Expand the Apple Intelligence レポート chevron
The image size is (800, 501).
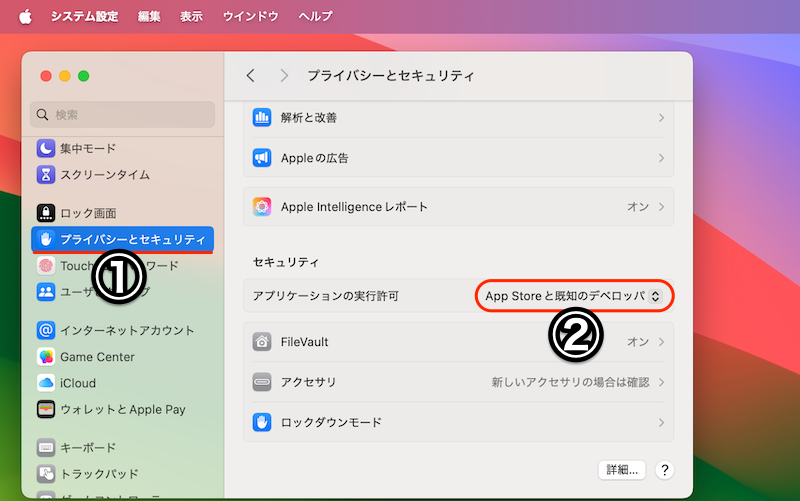tap(661, 207)
